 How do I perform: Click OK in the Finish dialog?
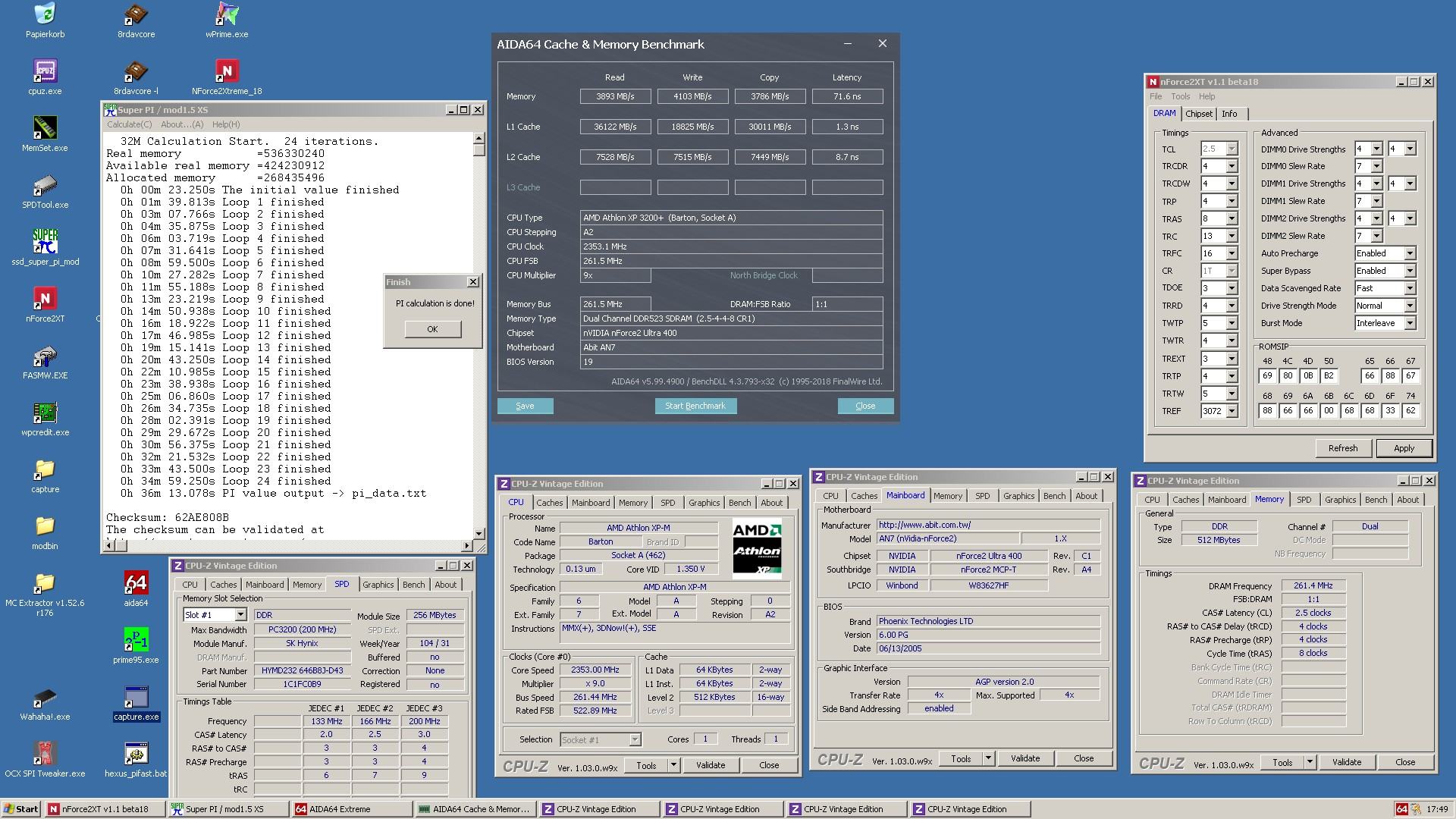click(x=432, y=329)
